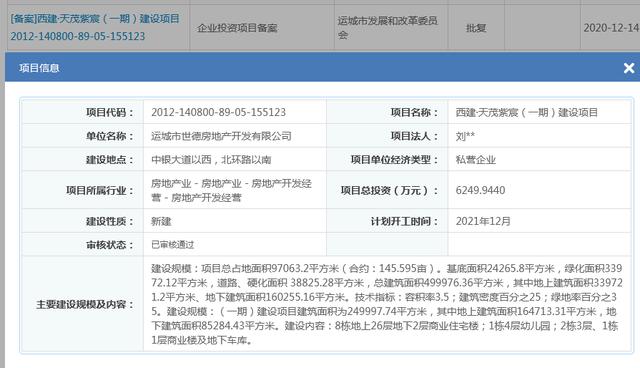
Task: Click the 项目法人 value 刘**
Action: (x=465, y=136)
